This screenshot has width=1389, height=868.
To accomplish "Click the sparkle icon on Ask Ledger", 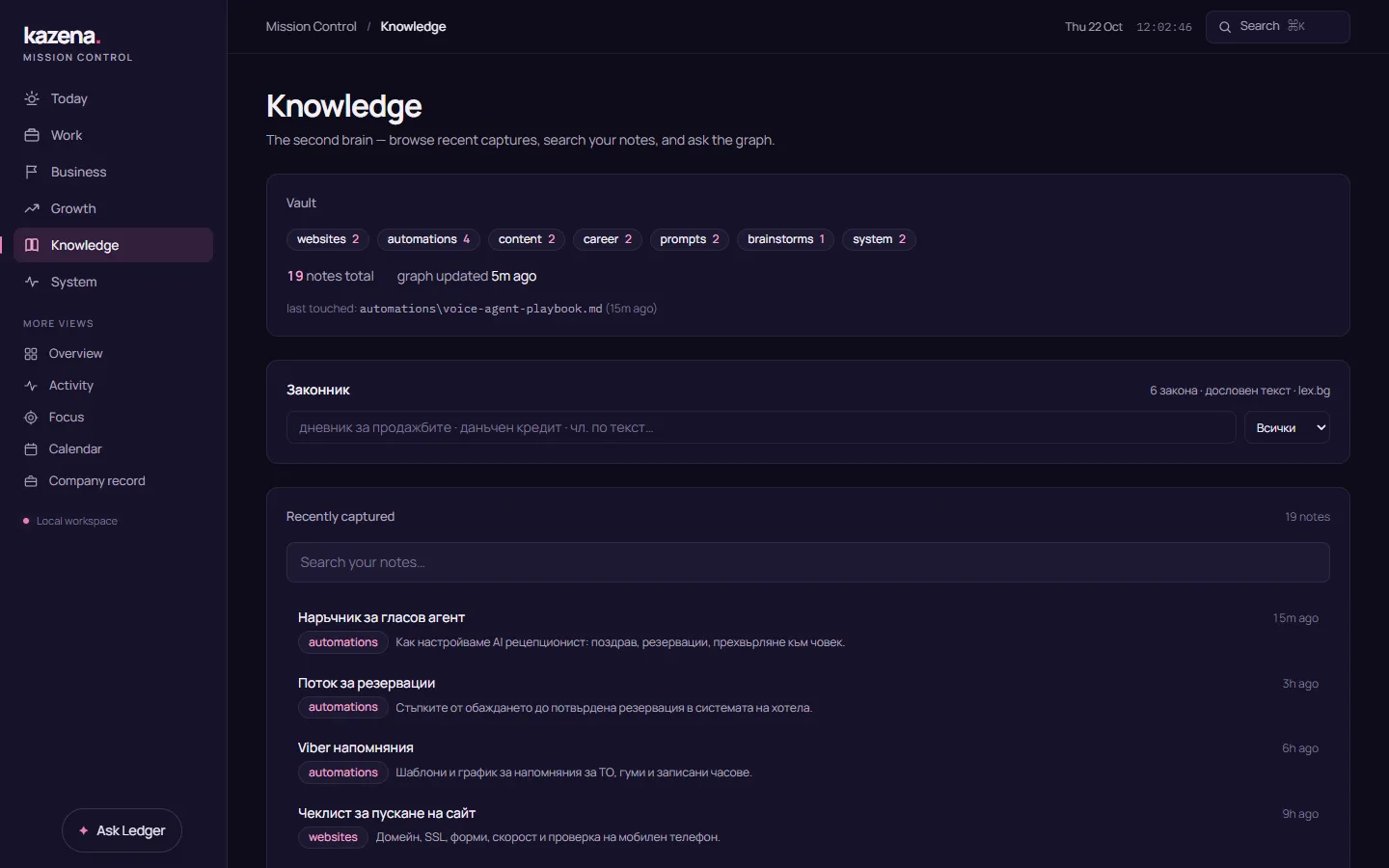I will point(84,830).
